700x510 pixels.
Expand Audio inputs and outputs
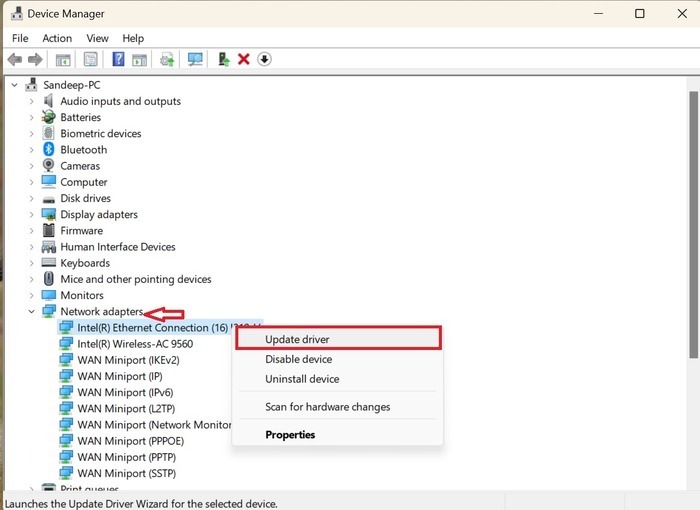[x=31, y=101]
